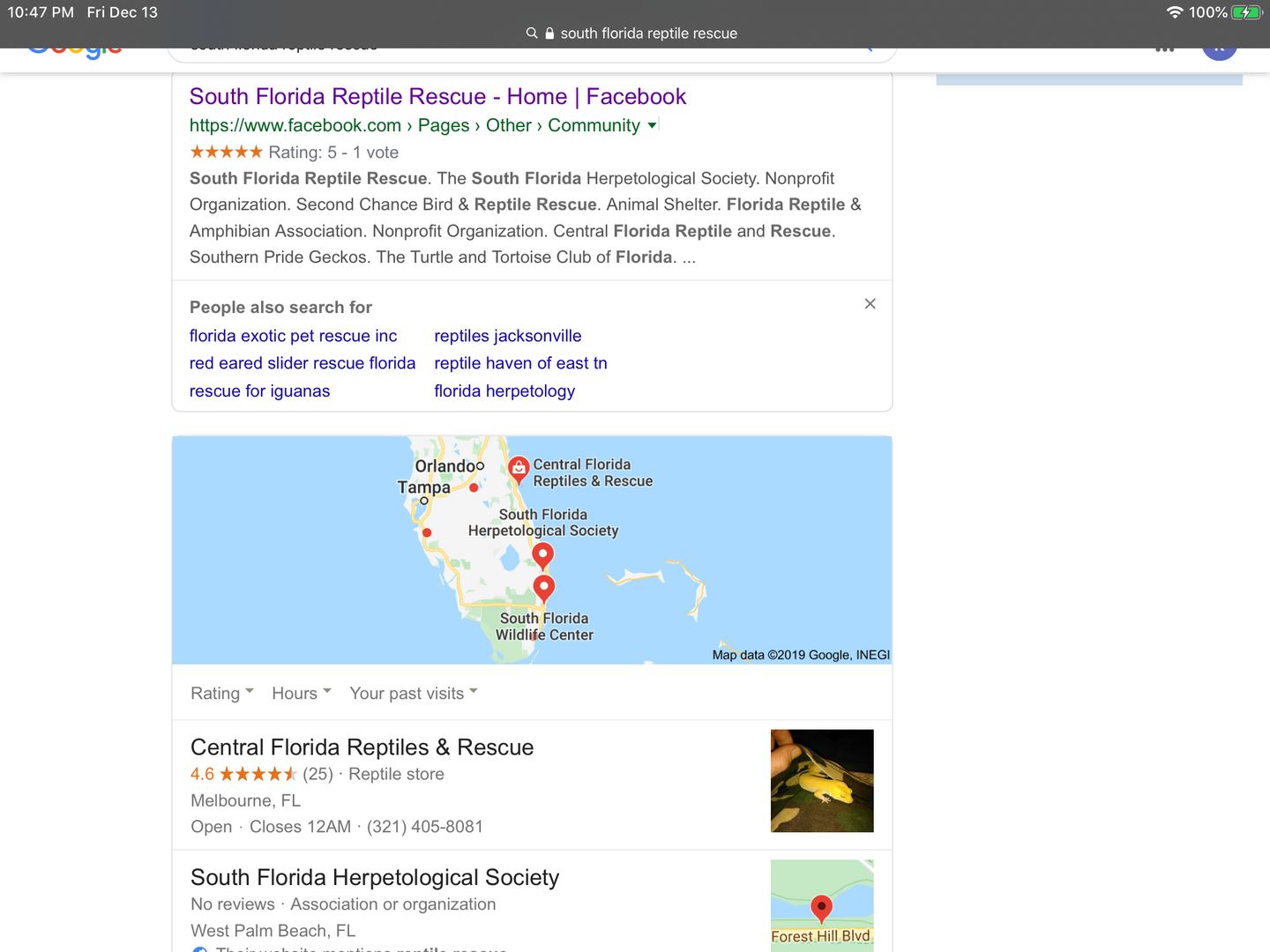Open Central Florida Reptiles & Rescue listing
This screenshot has height=952, width=1270.
click(x=362, y=747)
